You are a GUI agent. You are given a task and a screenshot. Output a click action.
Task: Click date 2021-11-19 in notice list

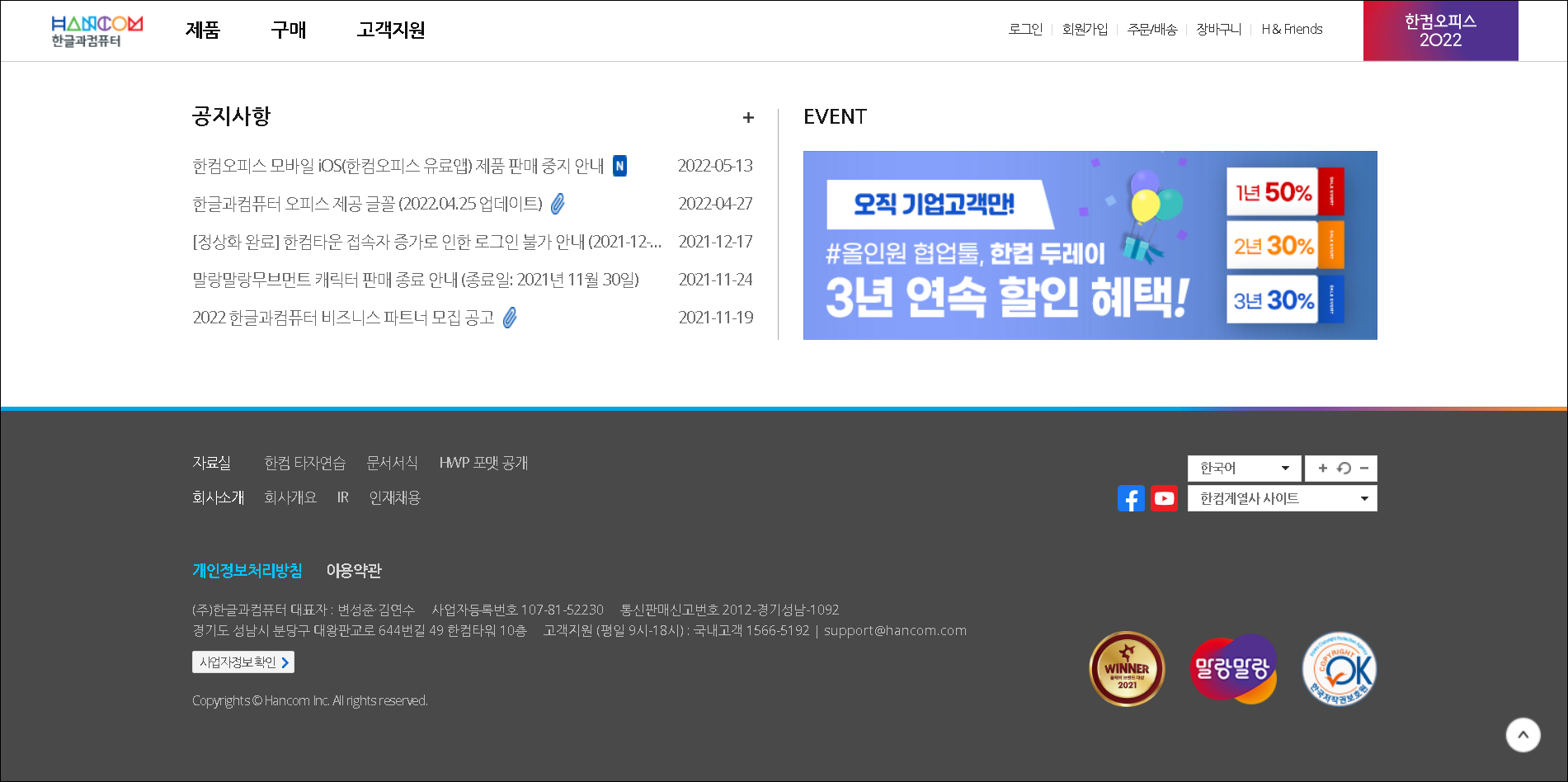point(715,318)
